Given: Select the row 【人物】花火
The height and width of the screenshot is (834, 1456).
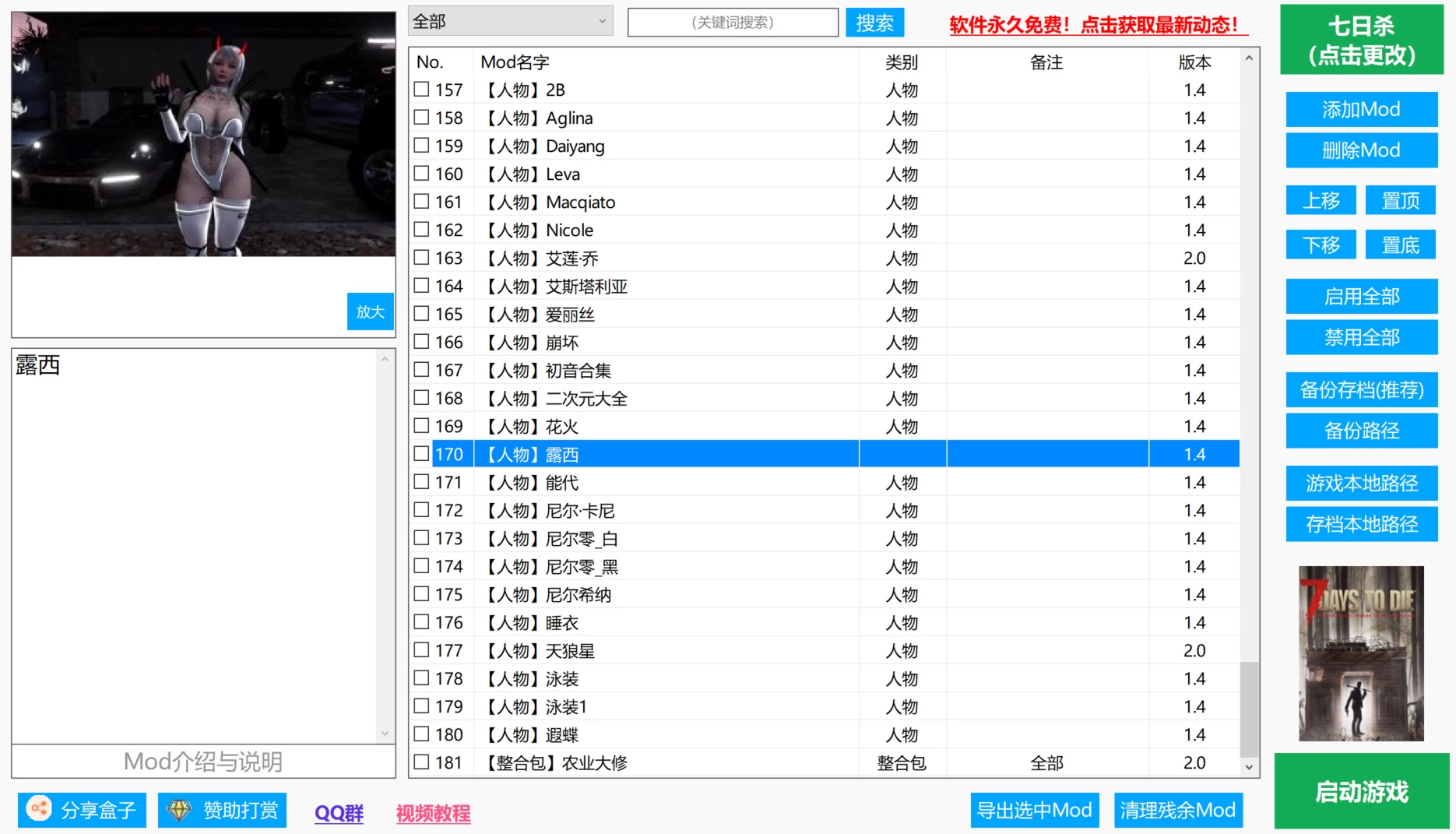Looking at the screenshot, I should [825, 426].
